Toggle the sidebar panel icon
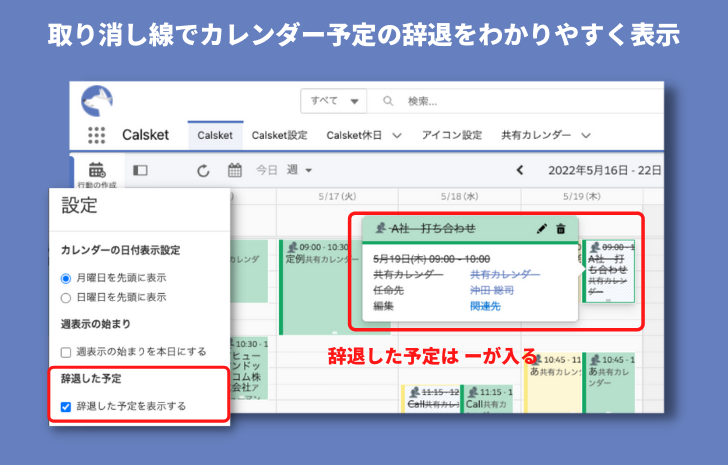 click(x=140, y=170)
